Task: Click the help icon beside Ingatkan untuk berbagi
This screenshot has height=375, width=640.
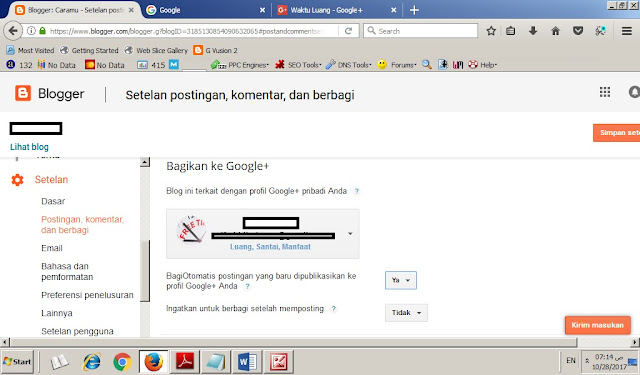Action: tap(333, 309)
